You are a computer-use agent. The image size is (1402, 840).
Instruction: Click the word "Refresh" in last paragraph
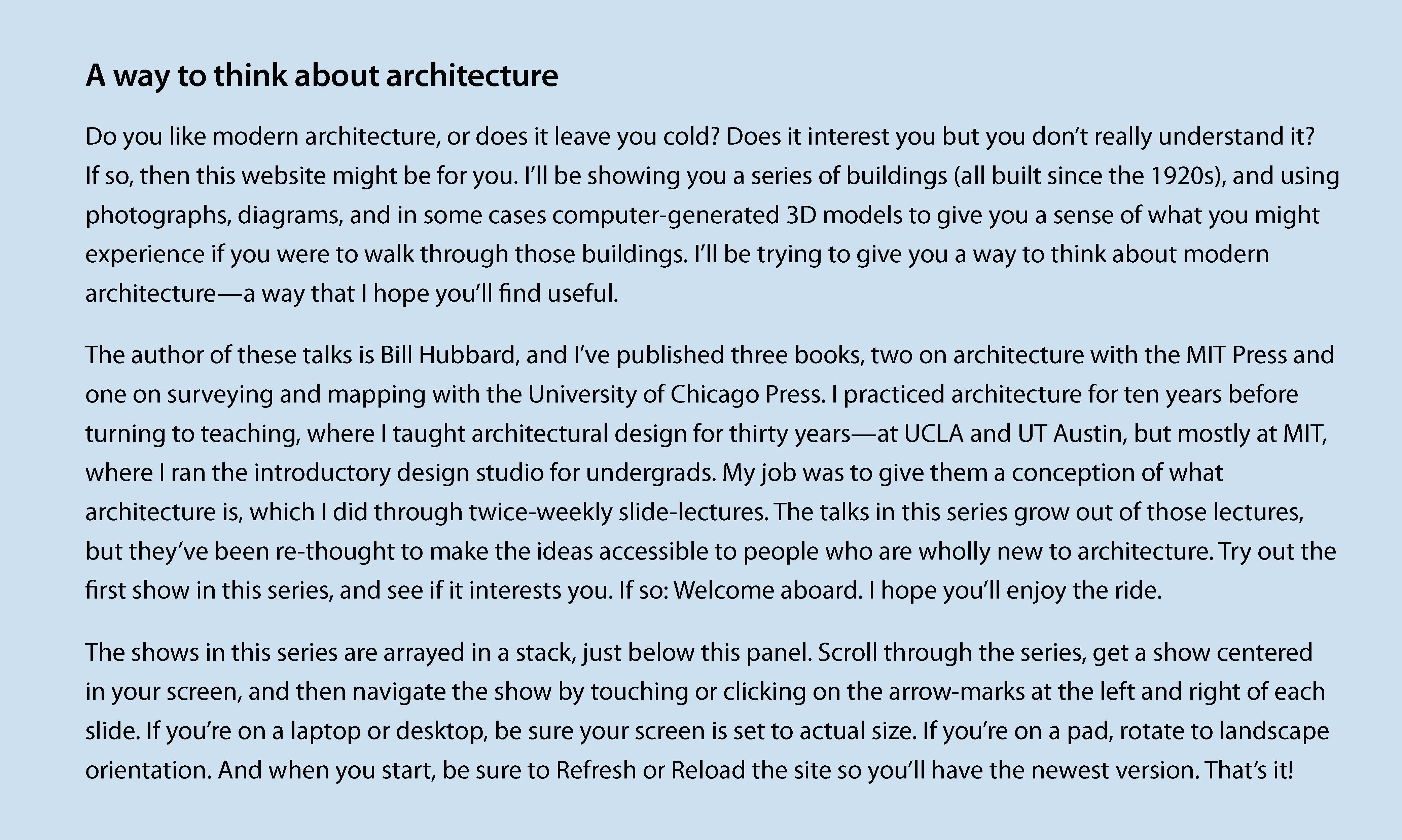596,770
